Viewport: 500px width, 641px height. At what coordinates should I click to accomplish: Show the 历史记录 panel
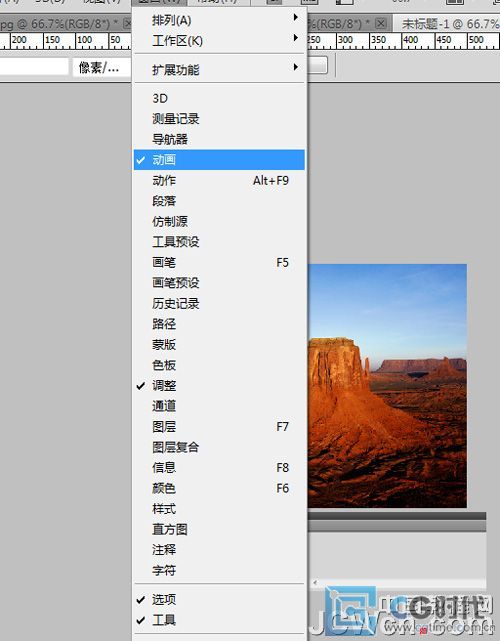(x=219, y=304)
